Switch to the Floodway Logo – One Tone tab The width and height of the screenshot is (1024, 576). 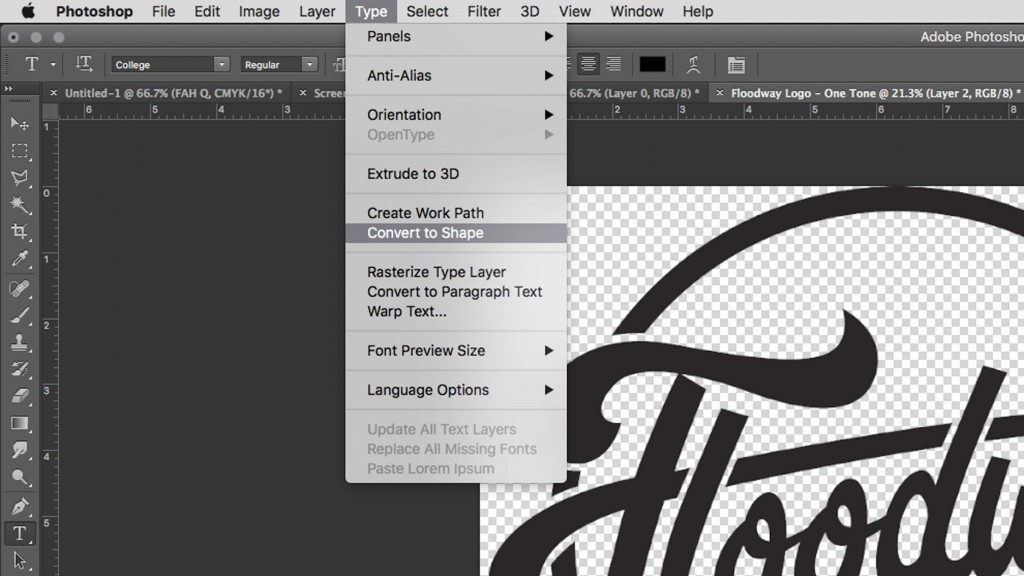click(875, 93)
